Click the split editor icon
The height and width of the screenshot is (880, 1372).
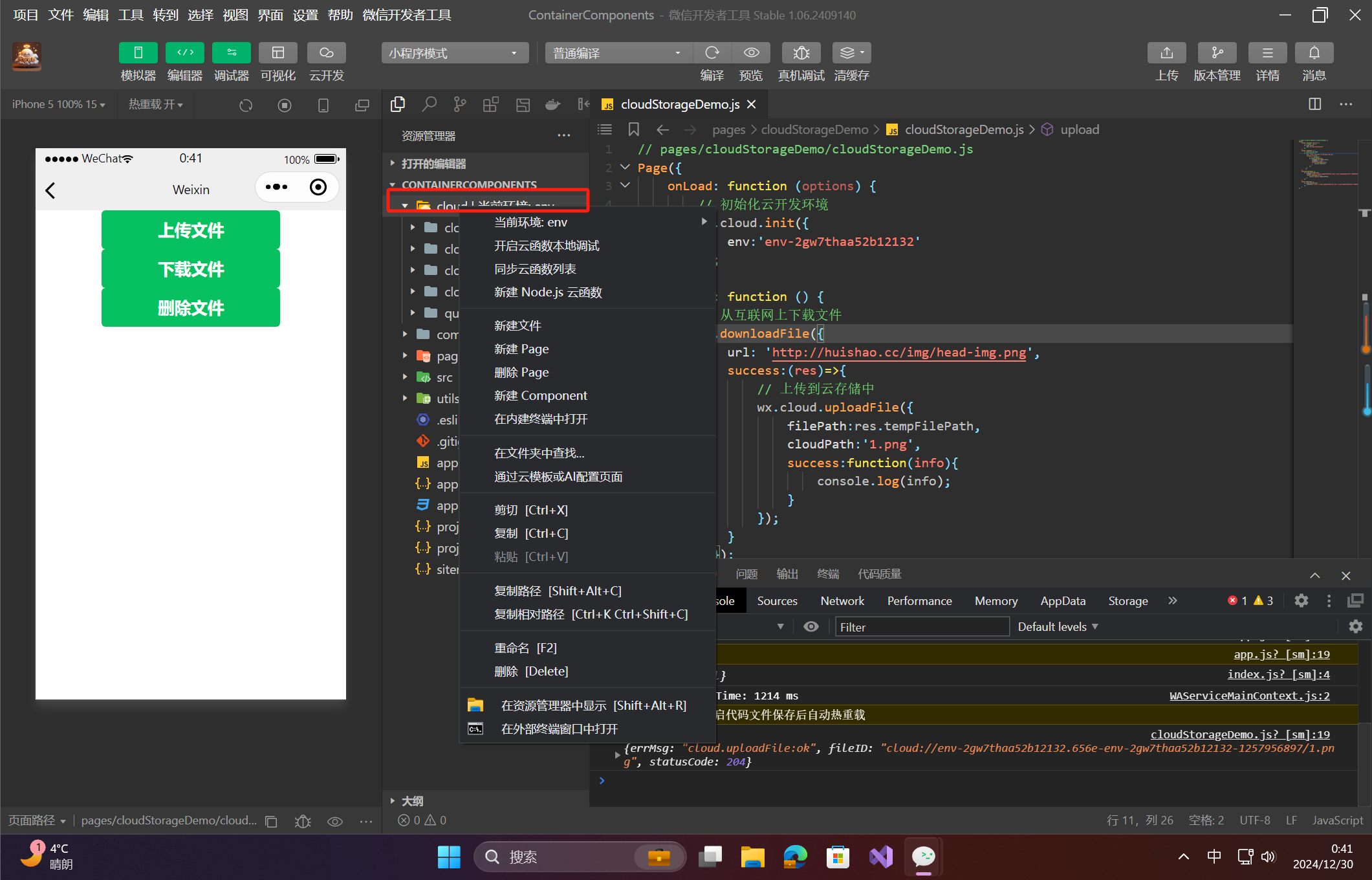click(x=1314, y=104)
